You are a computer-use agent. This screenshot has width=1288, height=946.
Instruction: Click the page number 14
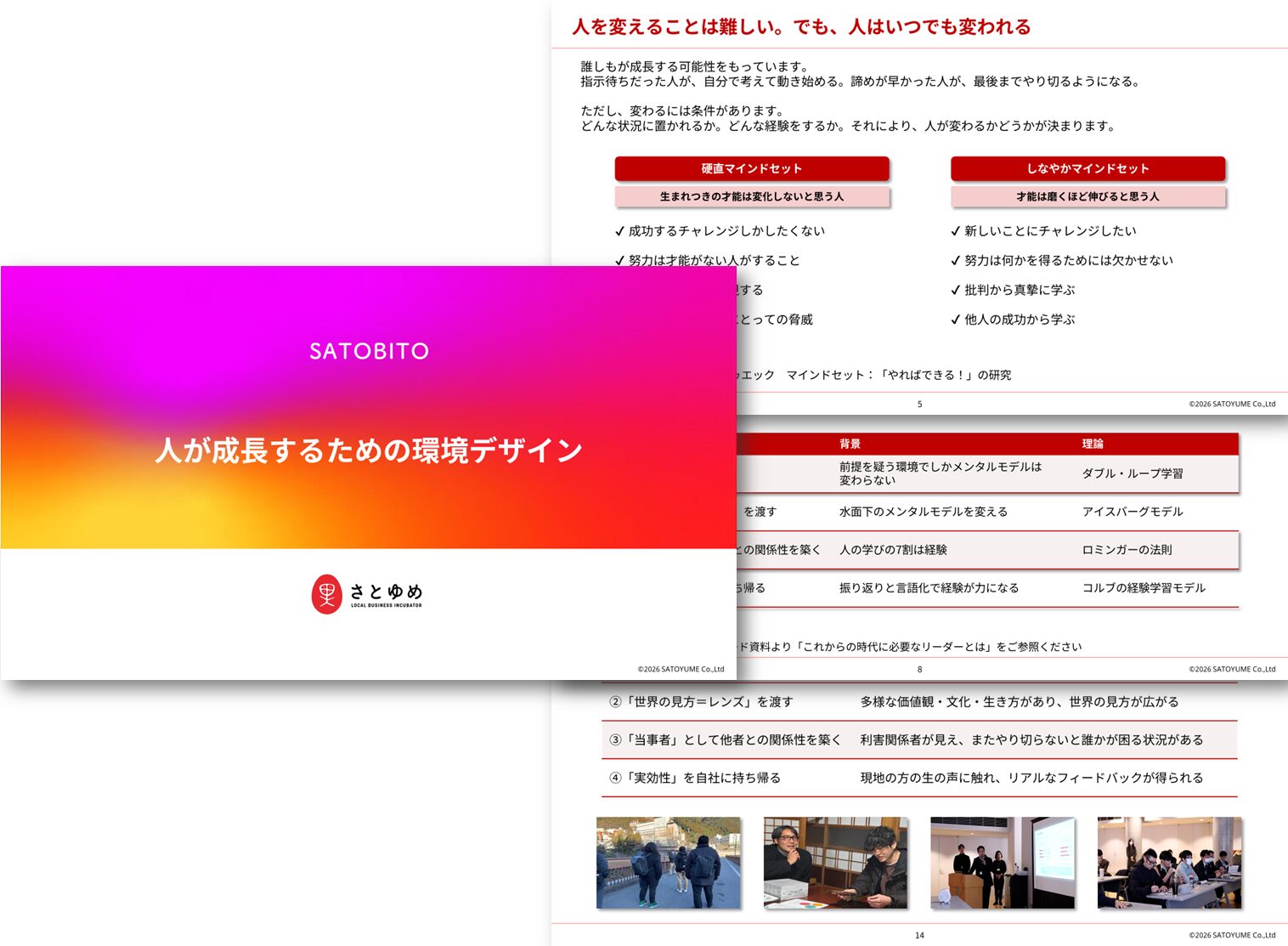[x=919, y=936]
